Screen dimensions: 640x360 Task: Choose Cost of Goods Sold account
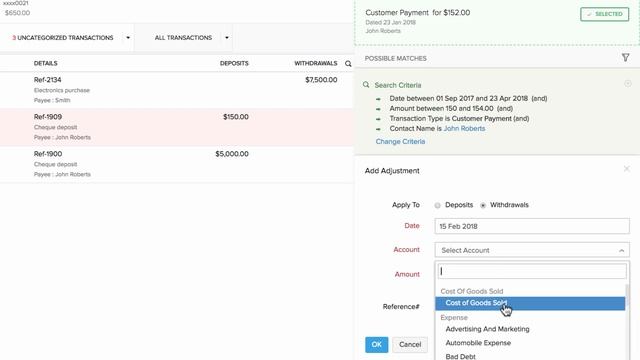pyautogui.click(x=530, y=303)
